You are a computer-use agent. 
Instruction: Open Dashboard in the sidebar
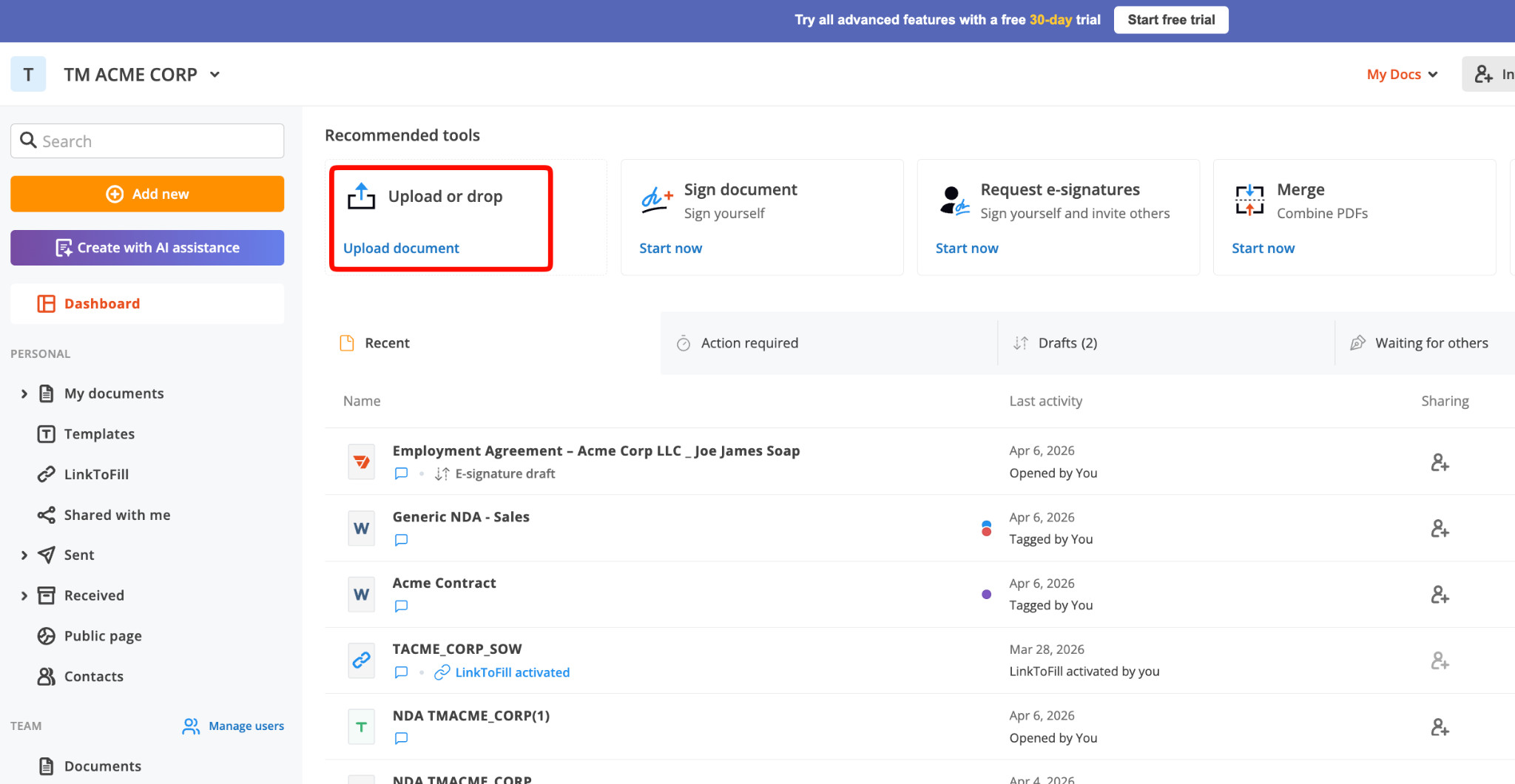click(147, 303)
